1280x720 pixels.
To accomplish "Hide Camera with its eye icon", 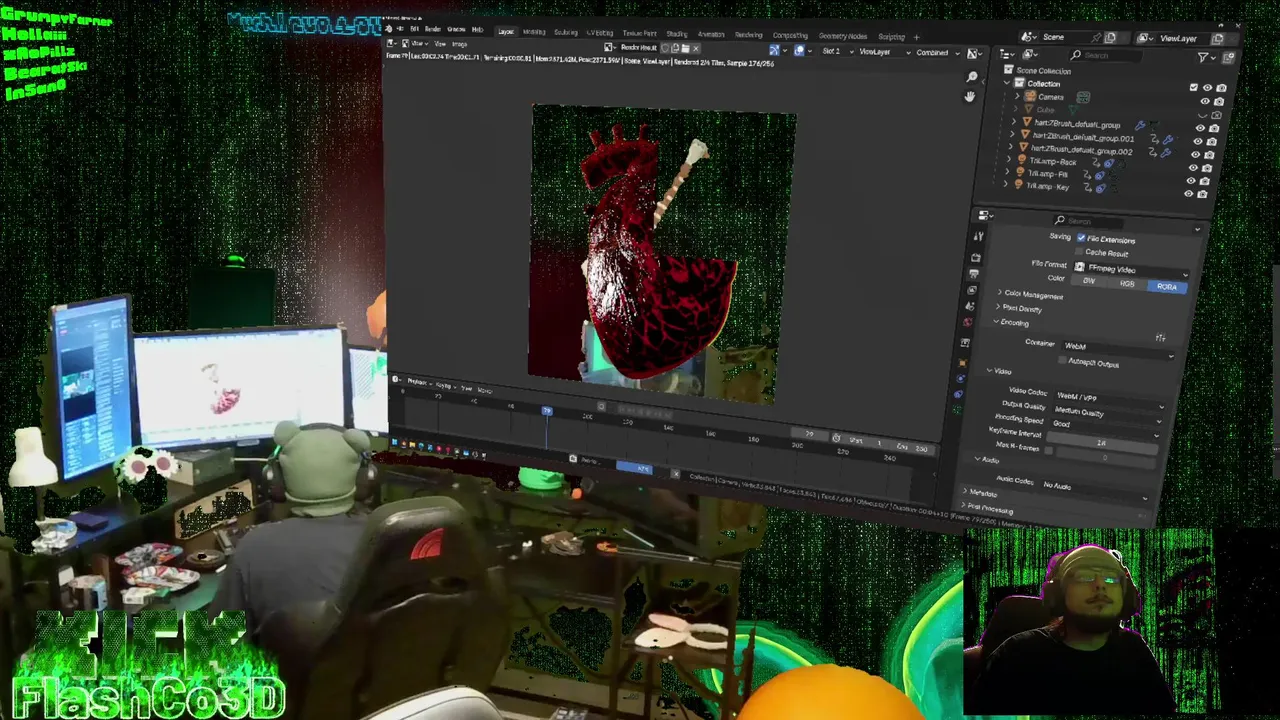I will [1205, 101].
